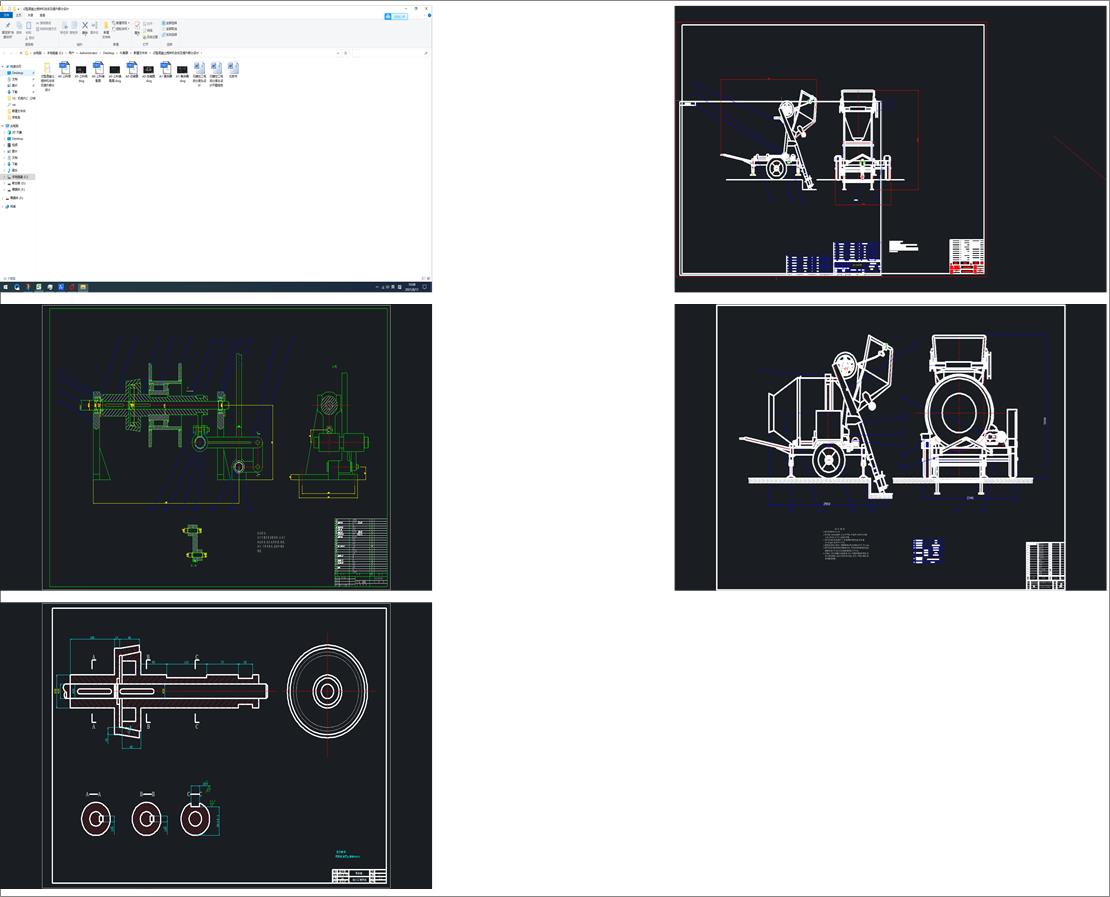
Task: Click Select all in the ribbon
Action: [169, 23]
